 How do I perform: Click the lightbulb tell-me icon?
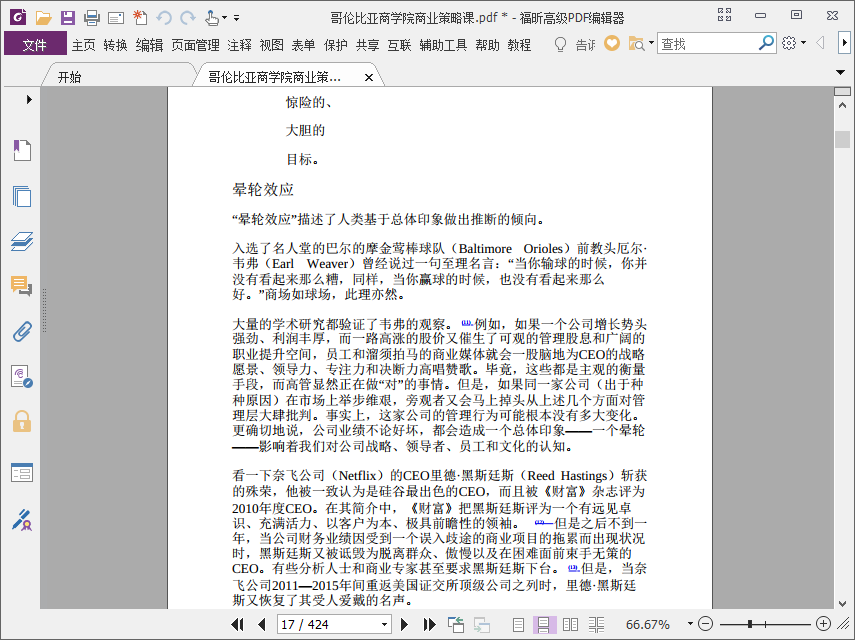[x=560, y=44]
